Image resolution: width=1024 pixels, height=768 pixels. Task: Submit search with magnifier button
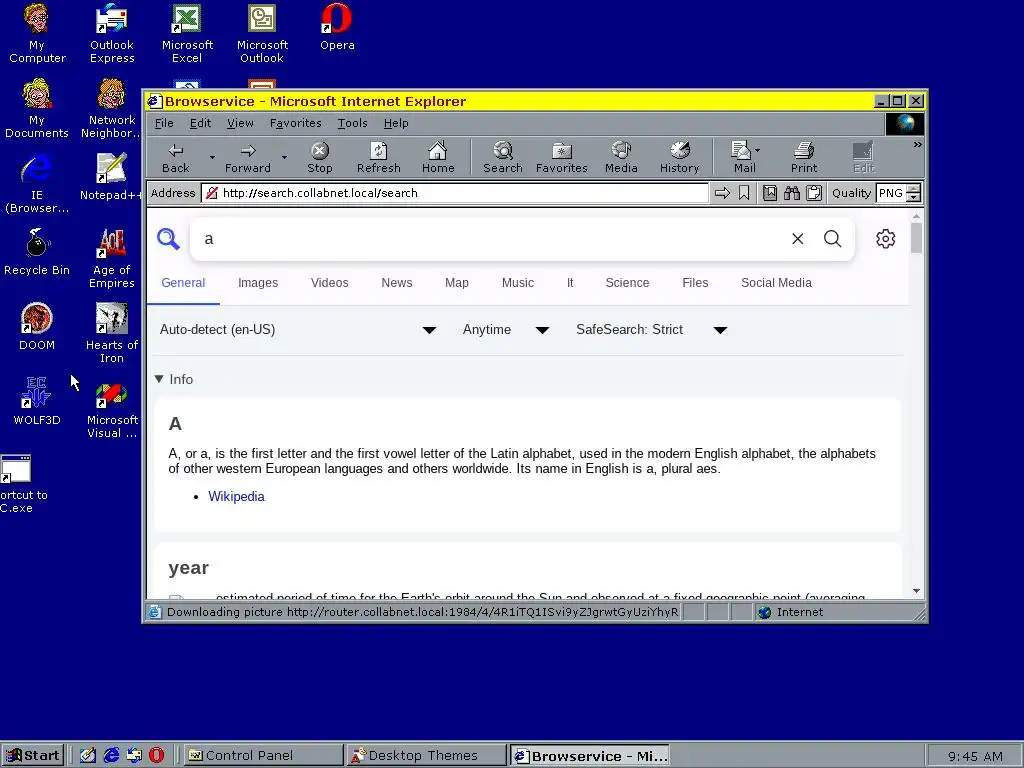coord(832,239)
